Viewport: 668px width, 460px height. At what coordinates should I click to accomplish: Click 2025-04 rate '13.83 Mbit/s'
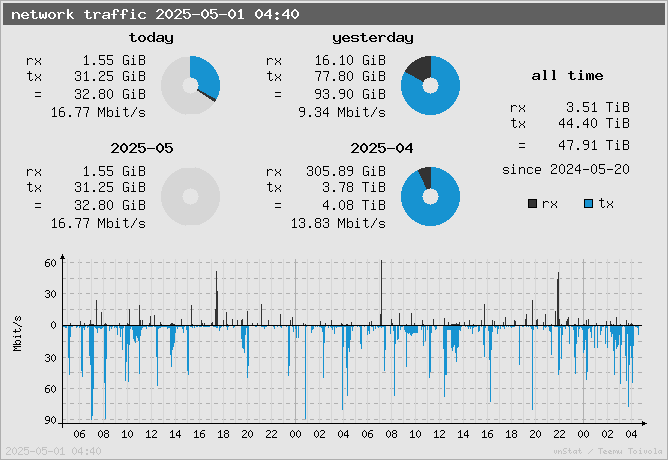(x=338, y=224)
